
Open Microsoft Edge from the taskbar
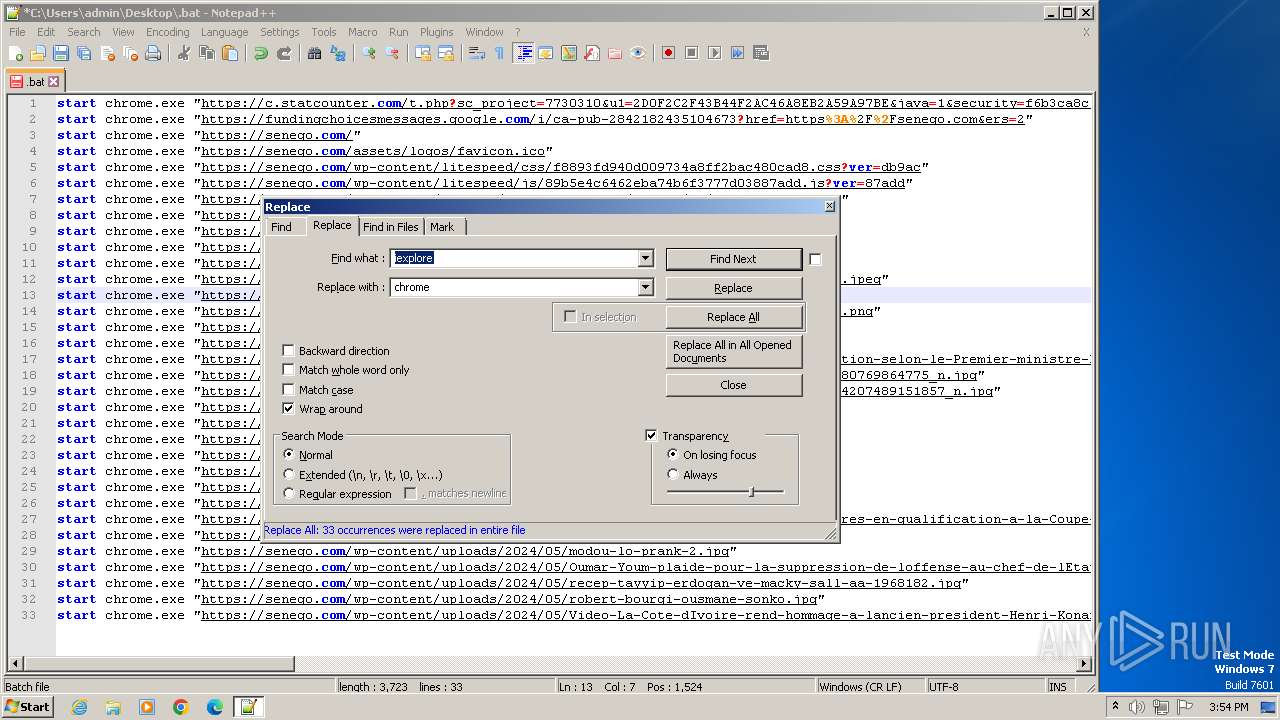pyautogui.click(x=214, y=707)
